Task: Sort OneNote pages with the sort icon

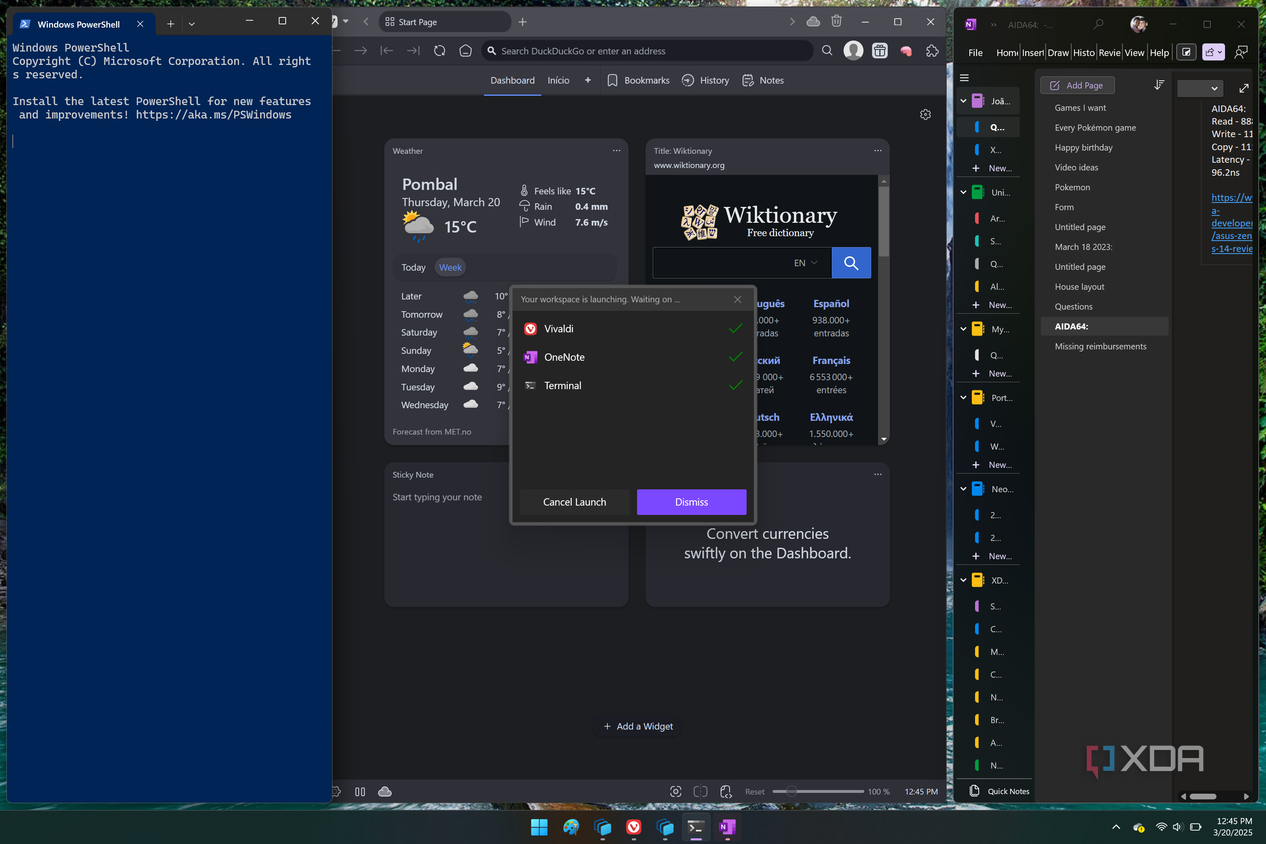Action: click(1159, 85)
